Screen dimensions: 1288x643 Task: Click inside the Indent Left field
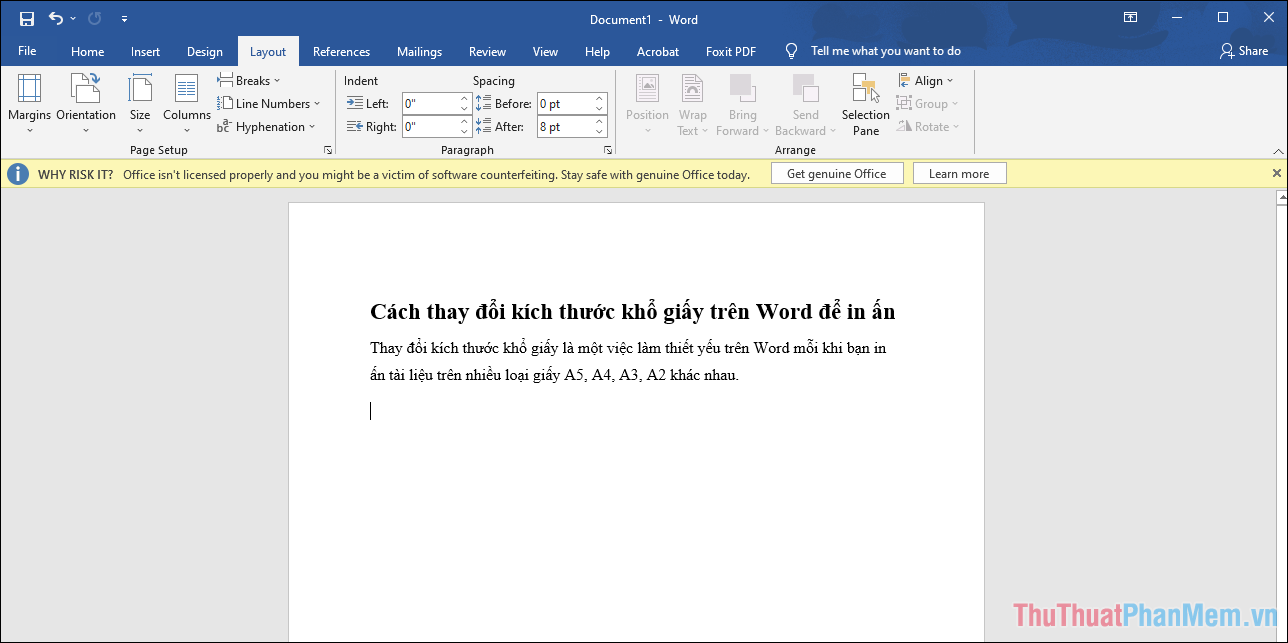click(x=430, y=103)
